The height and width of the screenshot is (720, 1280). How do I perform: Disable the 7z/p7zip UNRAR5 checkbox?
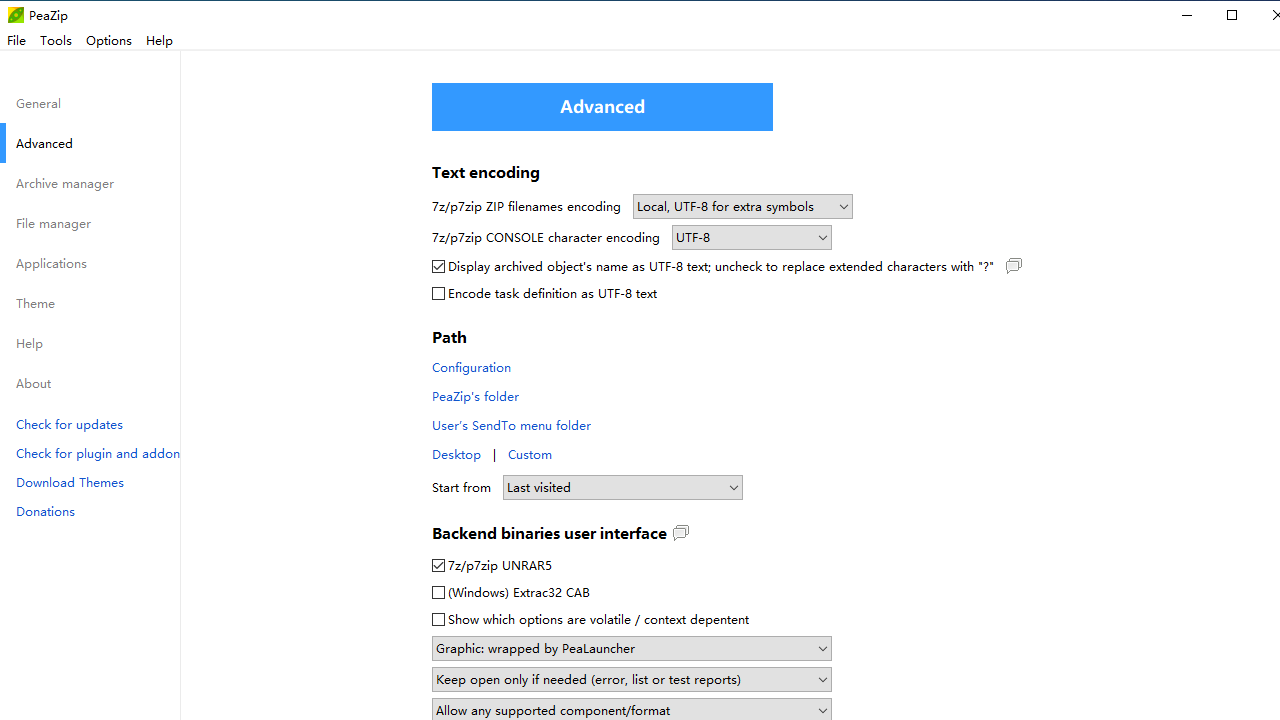click(x=439, y=566)
